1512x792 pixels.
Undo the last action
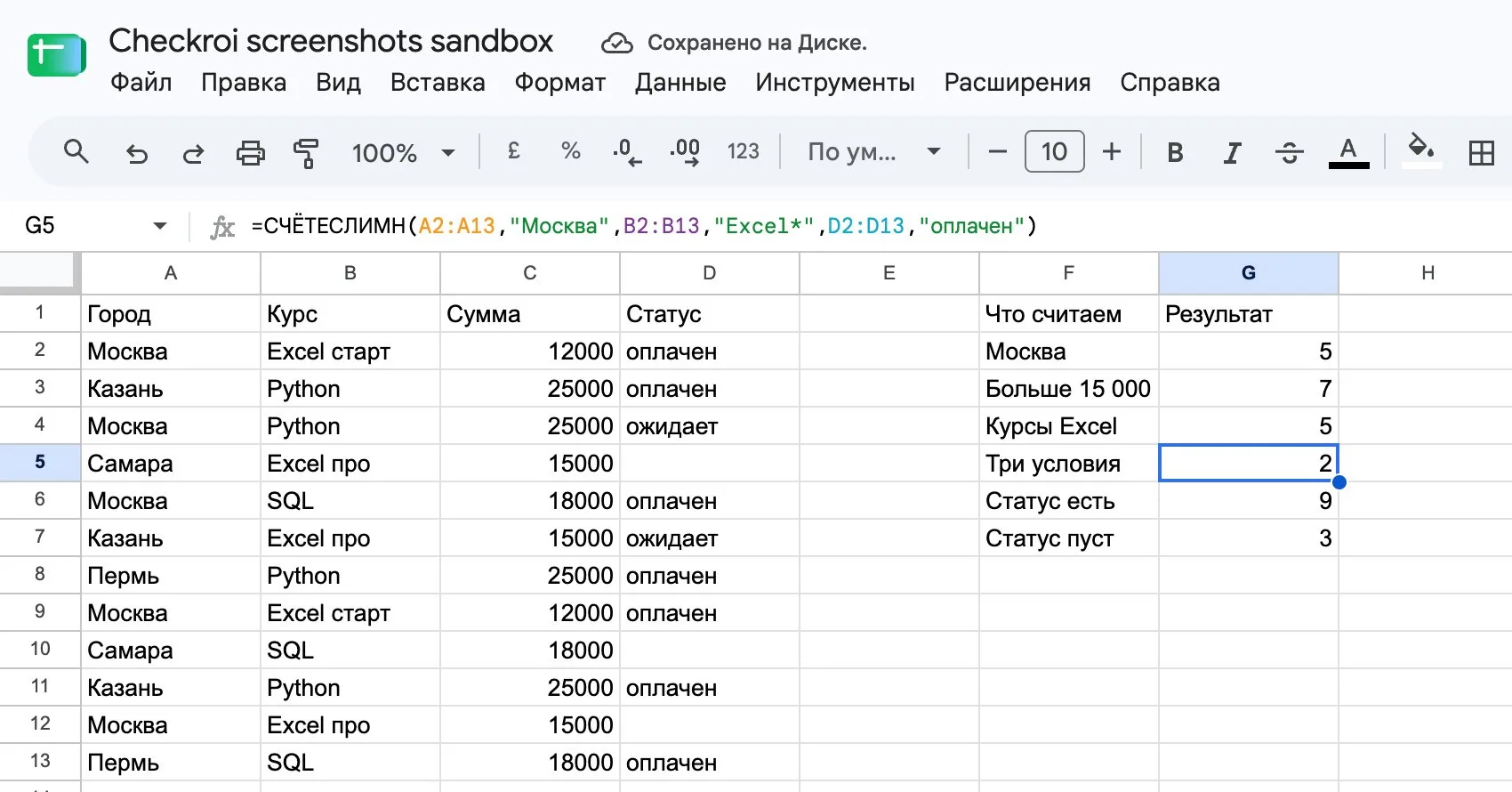(x=136, y=153)
